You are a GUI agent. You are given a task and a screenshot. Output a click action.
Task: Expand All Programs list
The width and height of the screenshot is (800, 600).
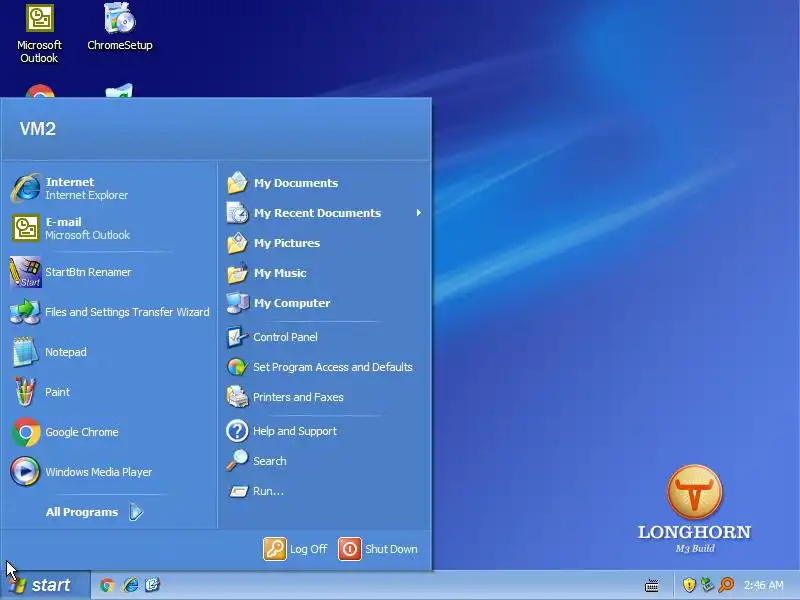(95, 512)
